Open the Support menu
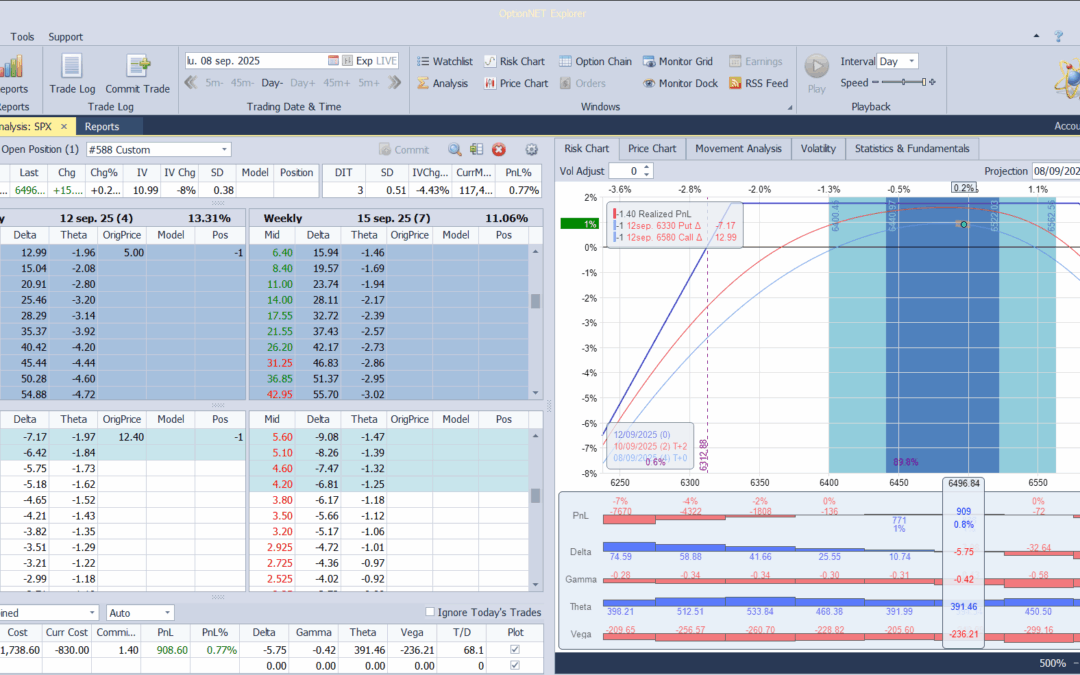 click(65, 37)
